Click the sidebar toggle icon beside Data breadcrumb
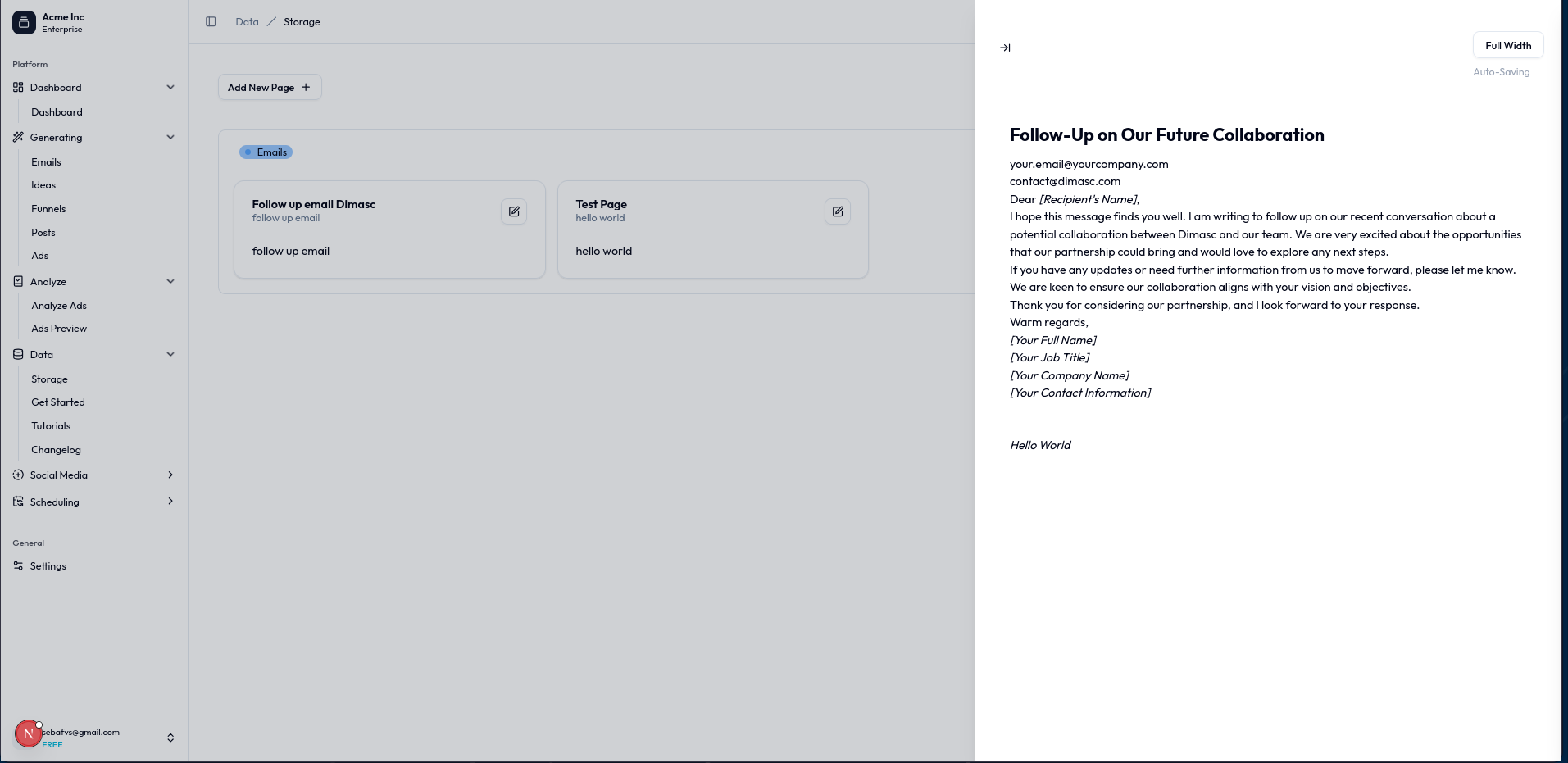Viewport: 1568px width, 763px height. [211, 22]
